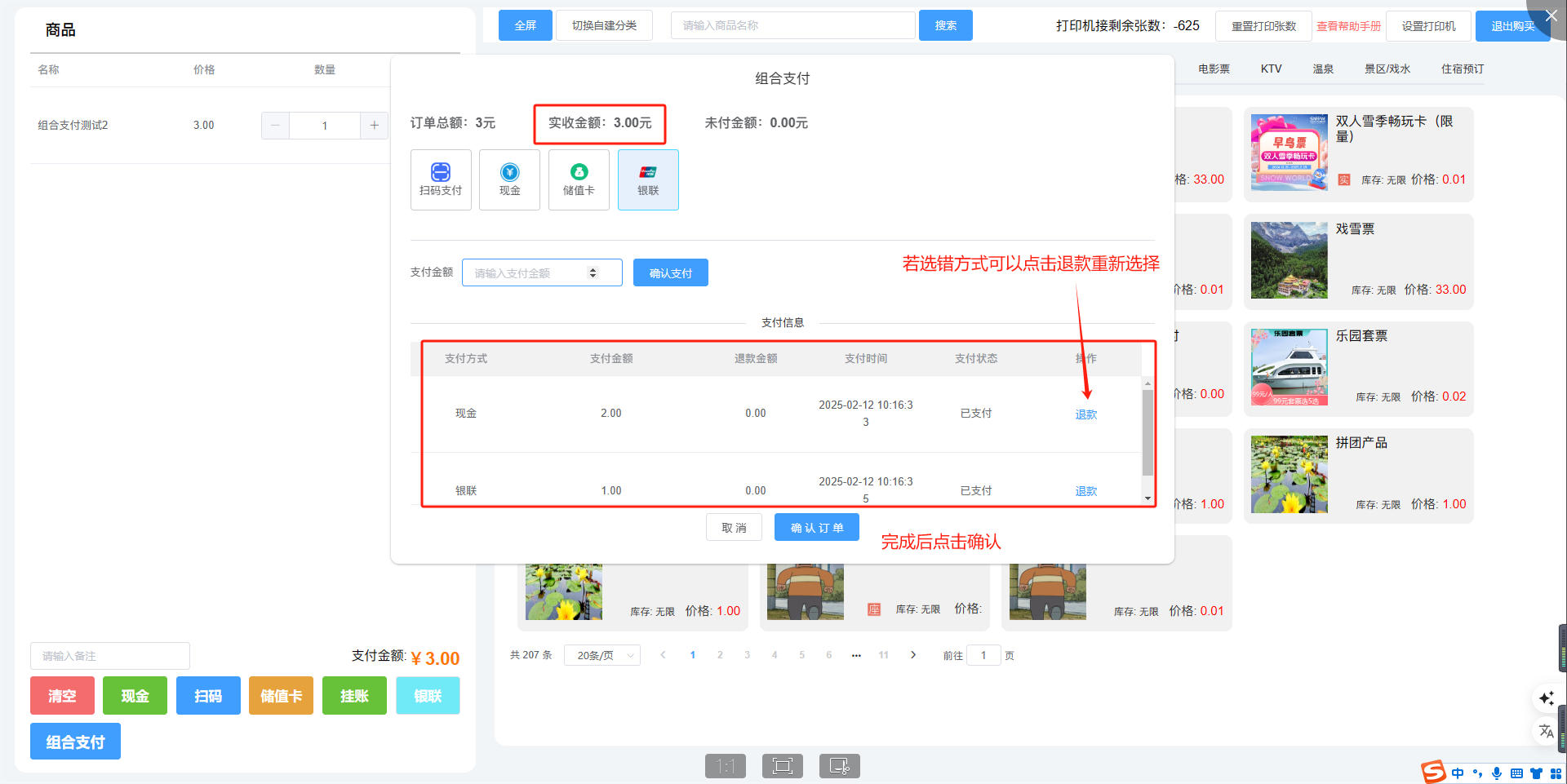Switch to the KTV category tab
The height and width of the screenshot is (784, 1567).
(1271, 69)
